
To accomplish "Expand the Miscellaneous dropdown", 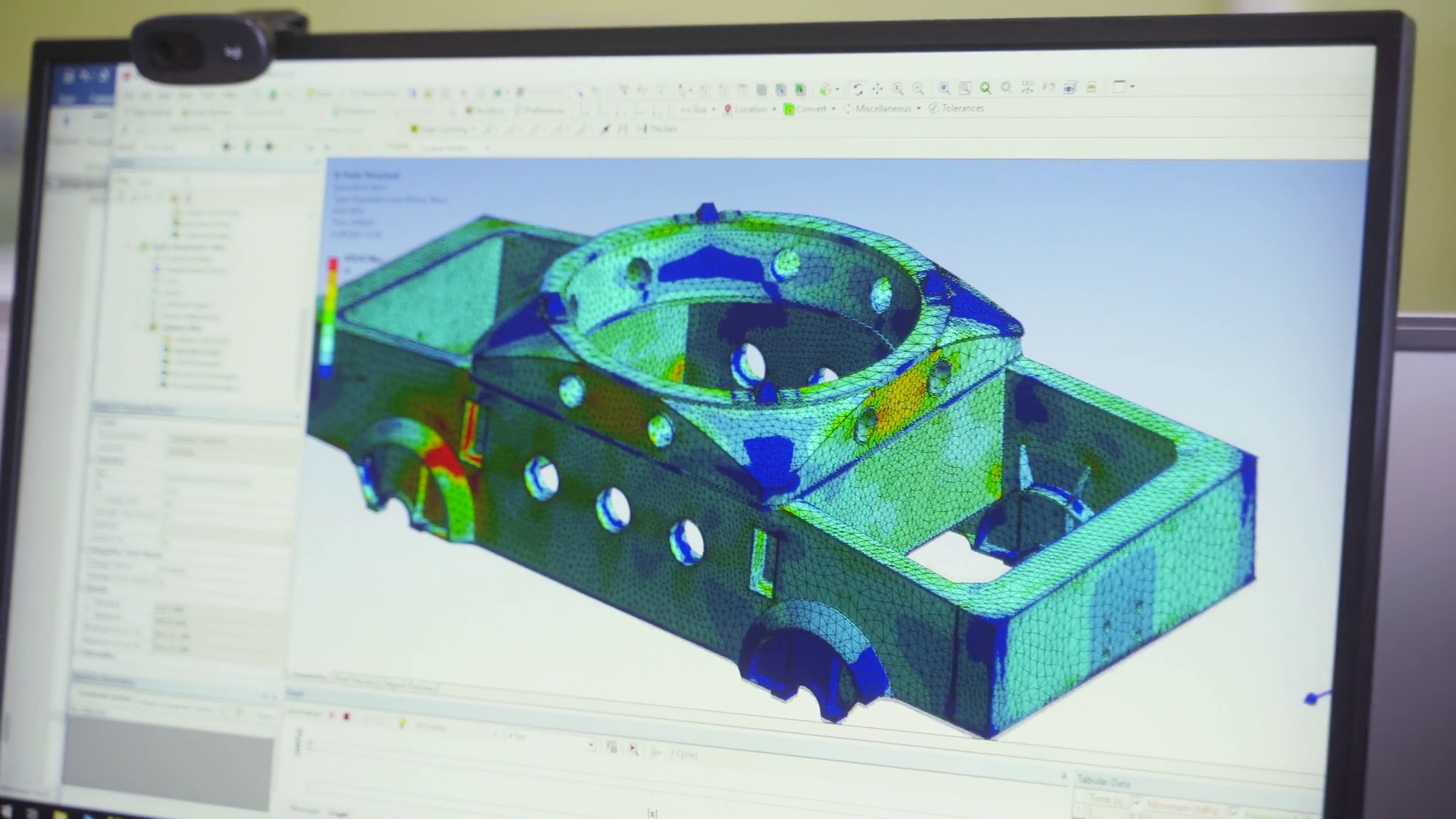I will (882, 108).
